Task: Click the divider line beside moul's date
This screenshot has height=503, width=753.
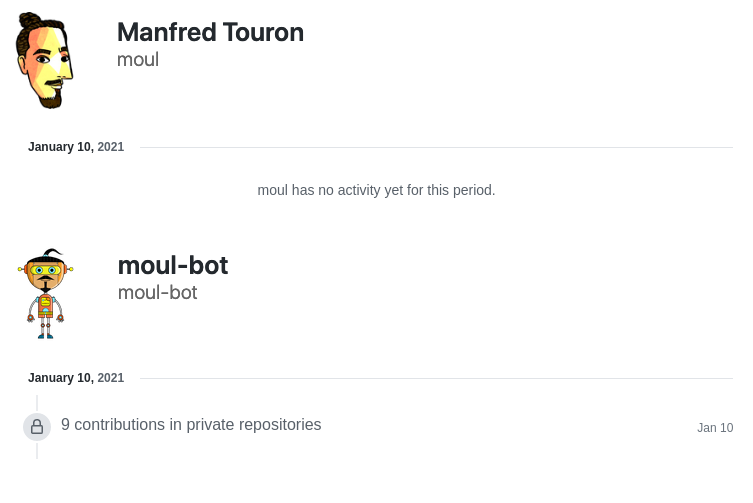Action: (436, 147)
